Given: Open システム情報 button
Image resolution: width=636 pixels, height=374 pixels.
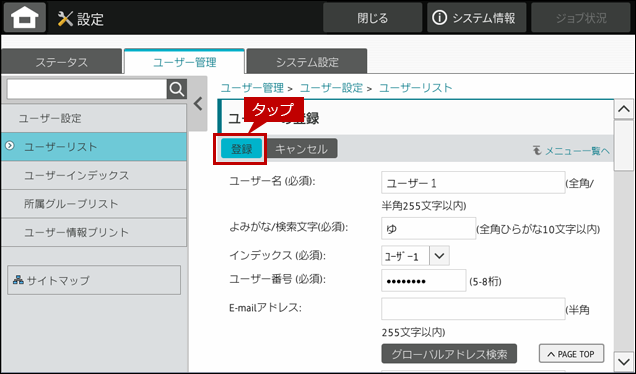Looking at the screenshot, I should (476, 18).
